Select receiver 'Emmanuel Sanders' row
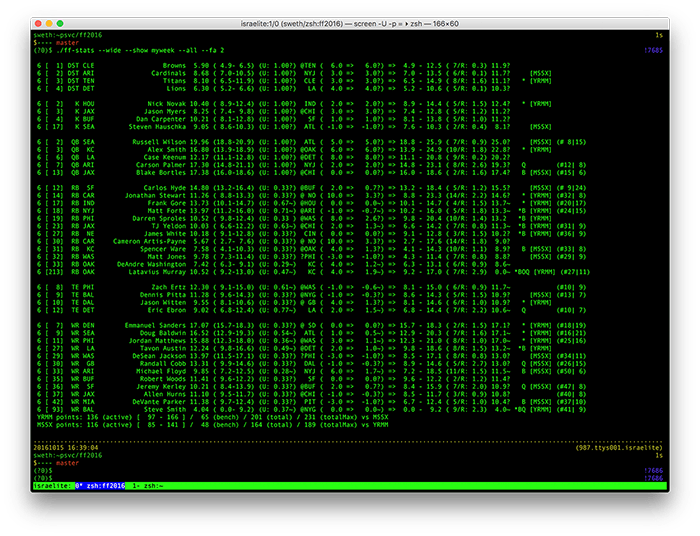 312,325
